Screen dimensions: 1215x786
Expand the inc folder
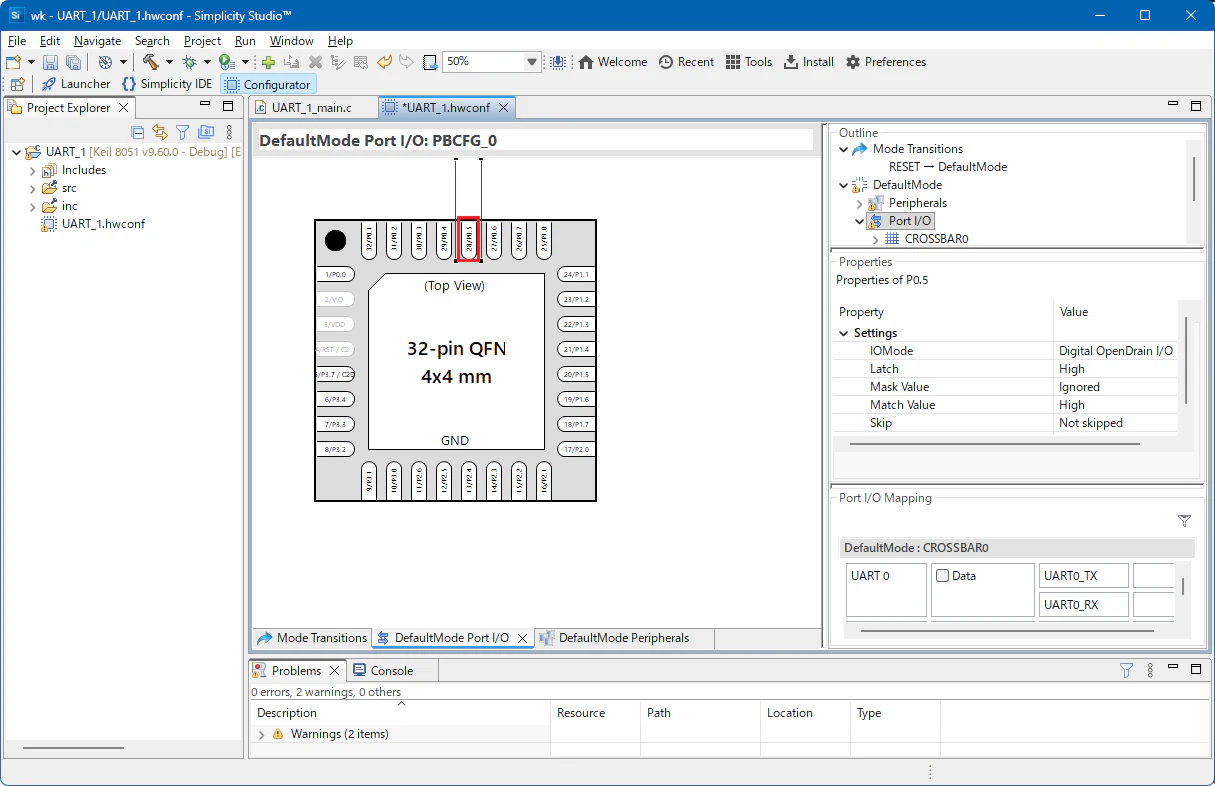(32, 207)
